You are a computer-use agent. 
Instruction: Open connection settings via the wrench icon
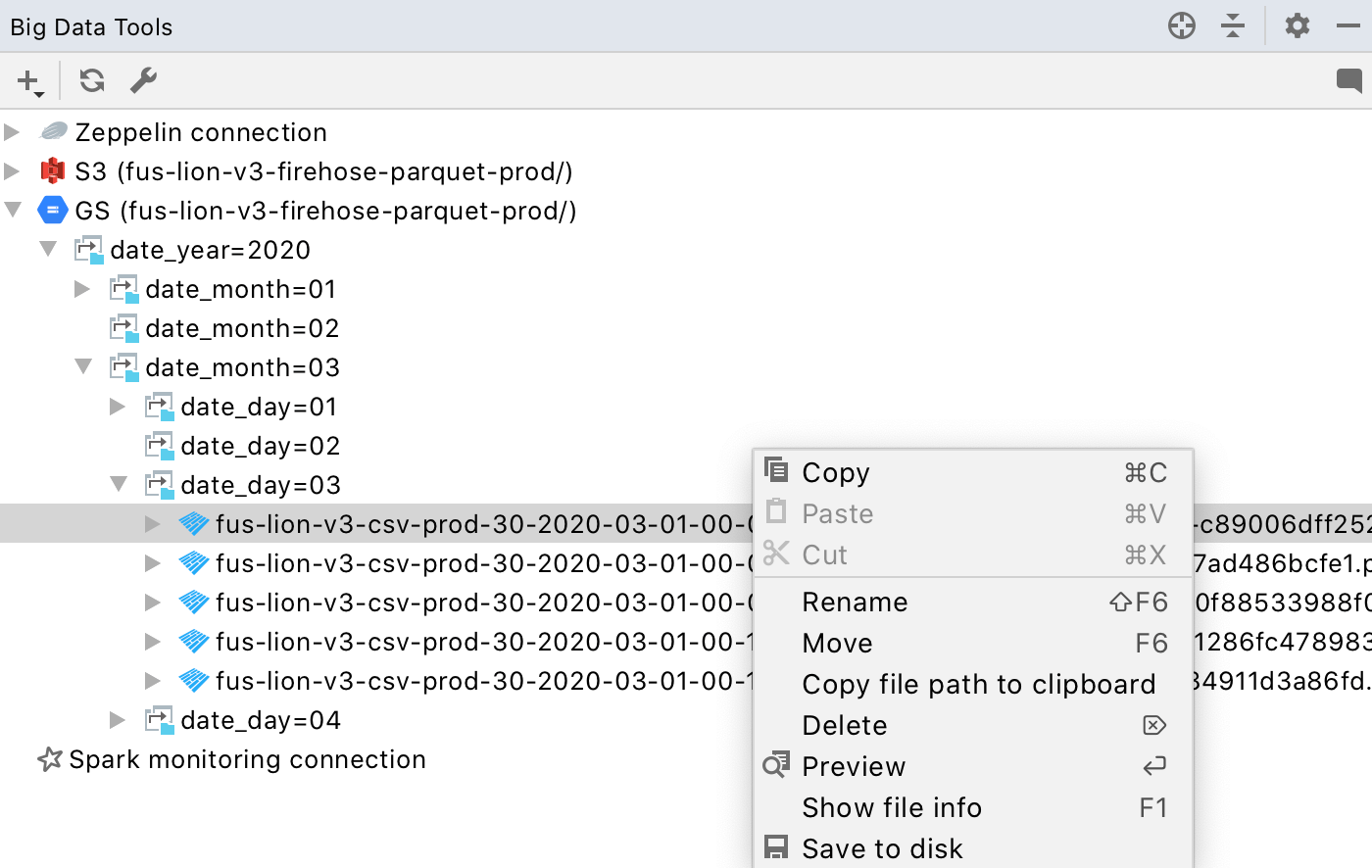[142, 81]
